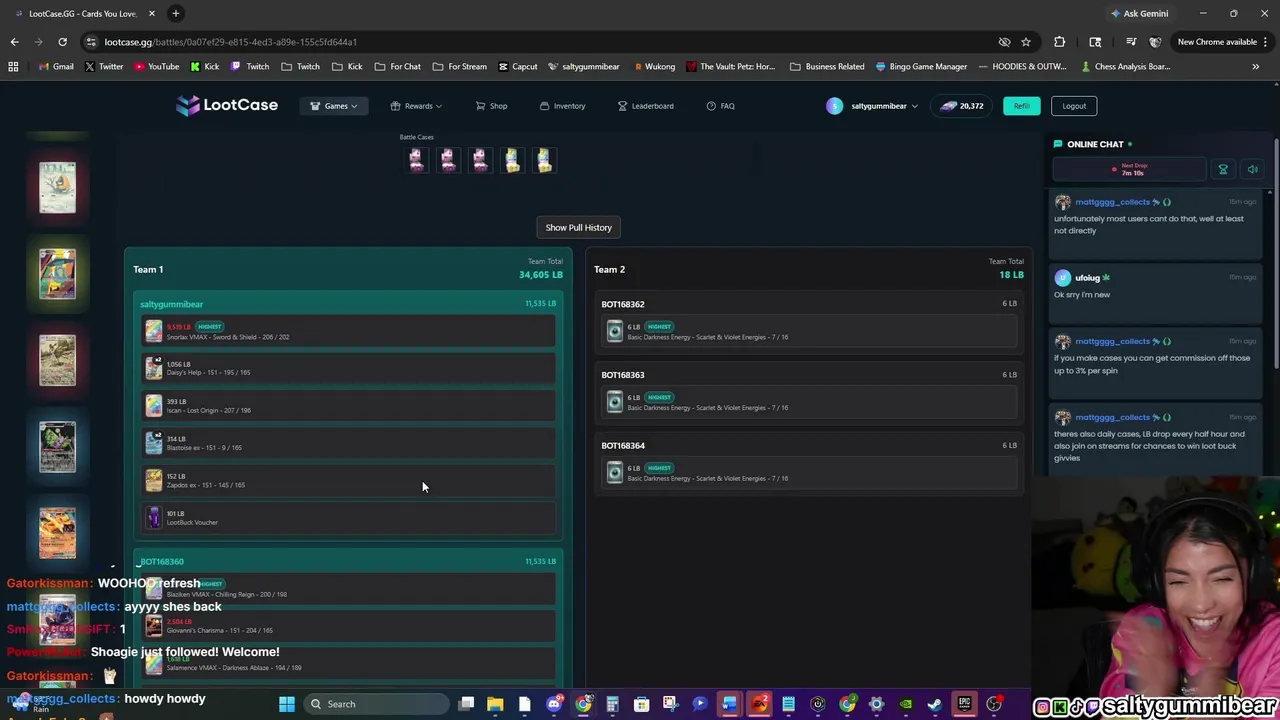The height and width of the screenshot is (720, 1280).
Task: Open the Business Related bookmarks folder
Action: pyautogui.click(x=827, y=67)
